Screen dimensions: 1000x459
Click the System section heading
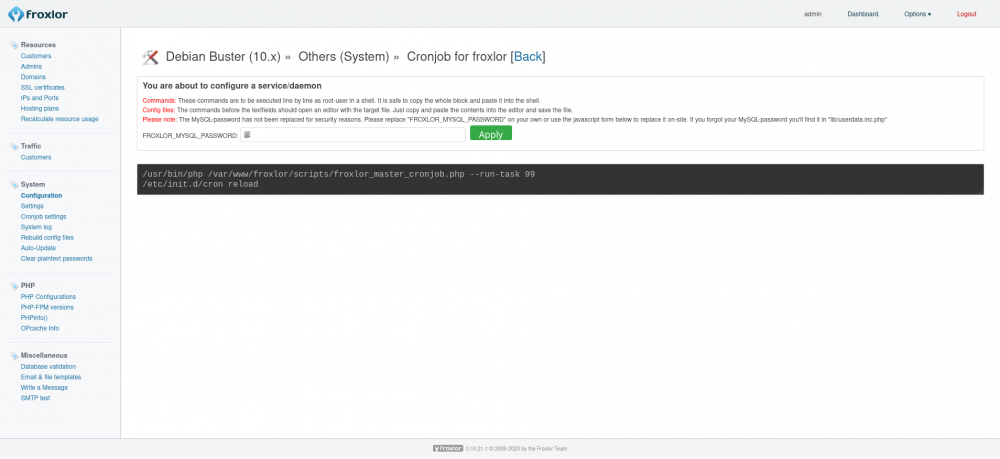tap(33, 185)
